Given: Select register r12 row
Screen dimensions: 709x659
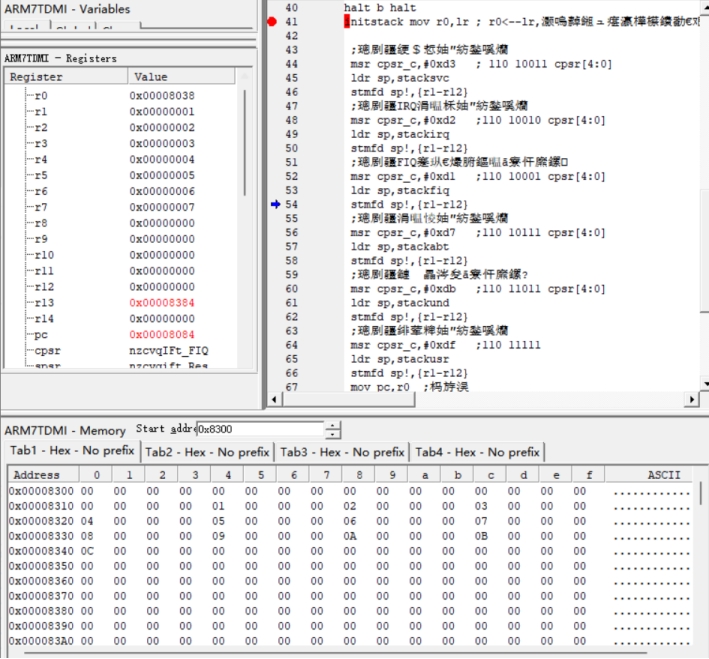Looking at the screenshot, I should click(x=120, y=287).
